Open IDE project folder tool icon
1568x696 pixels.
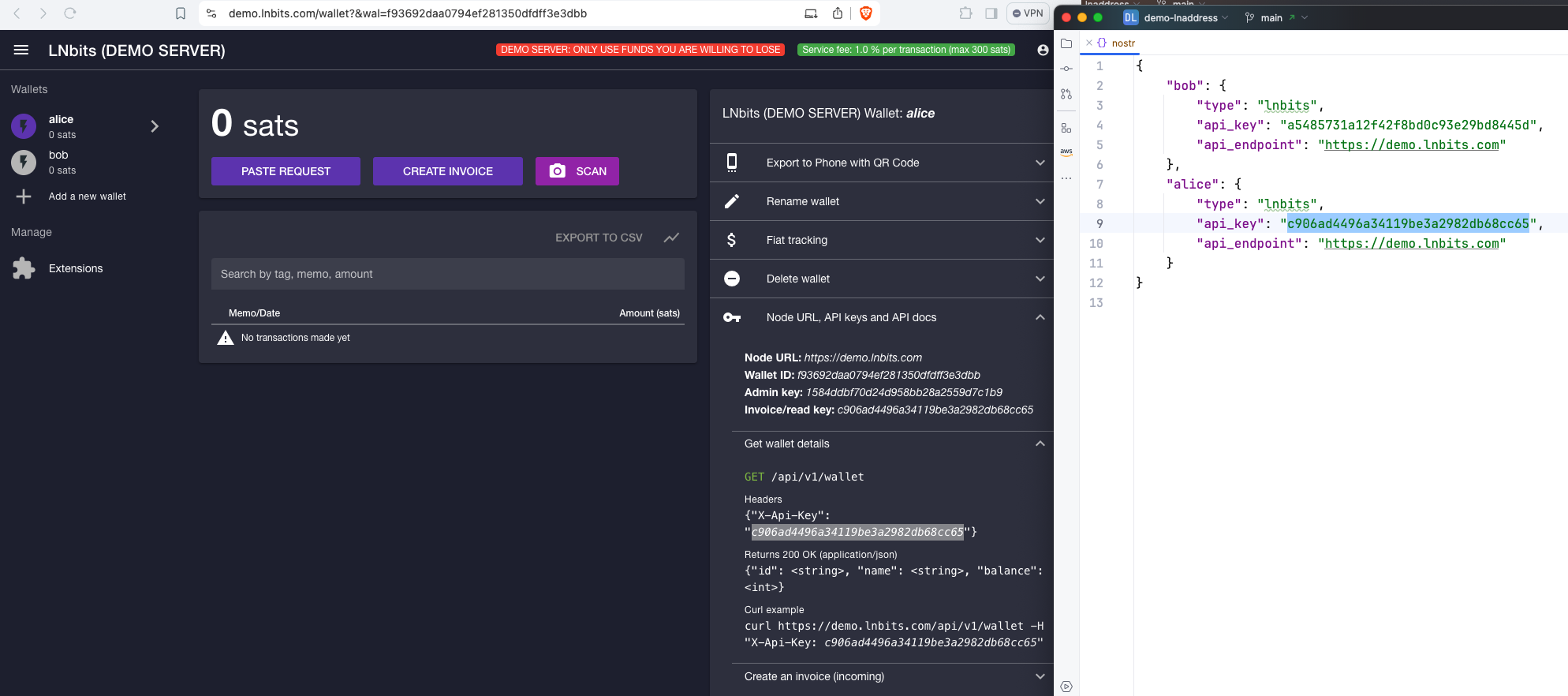pyautogui.click(x=1066, y=43)
